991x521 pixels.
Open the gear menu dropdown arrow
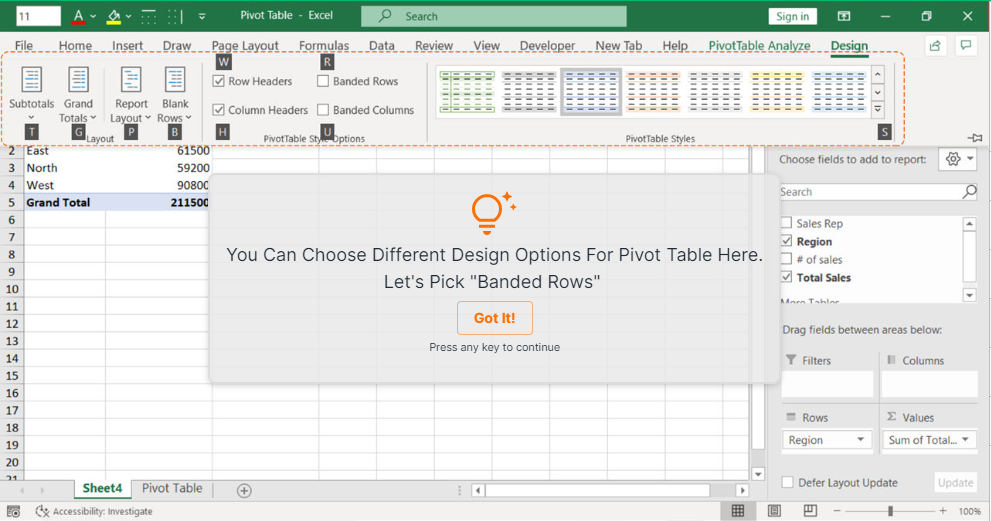[970, 159]
